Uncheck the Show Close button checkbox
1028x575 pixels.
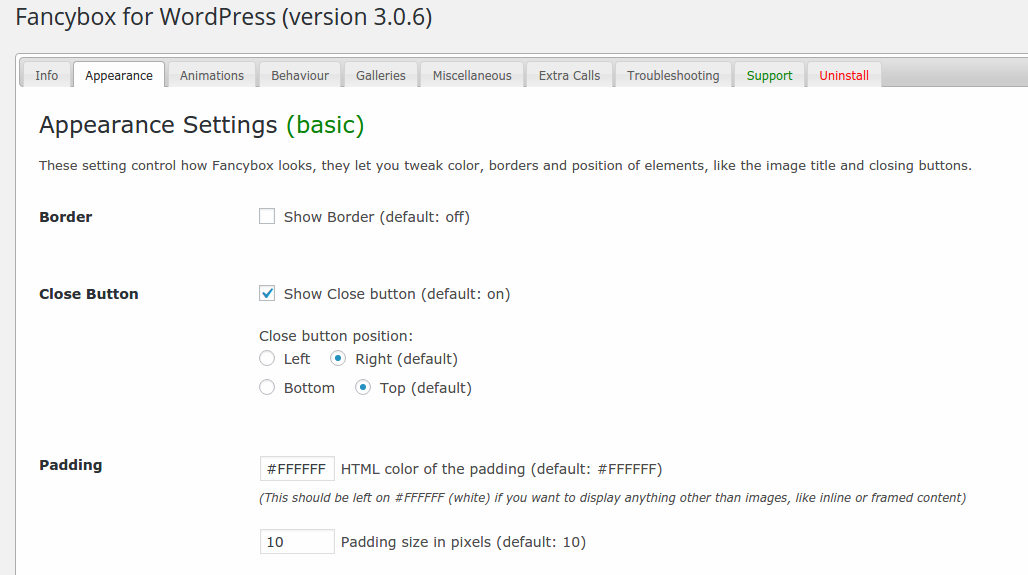(x=267, y=293)
